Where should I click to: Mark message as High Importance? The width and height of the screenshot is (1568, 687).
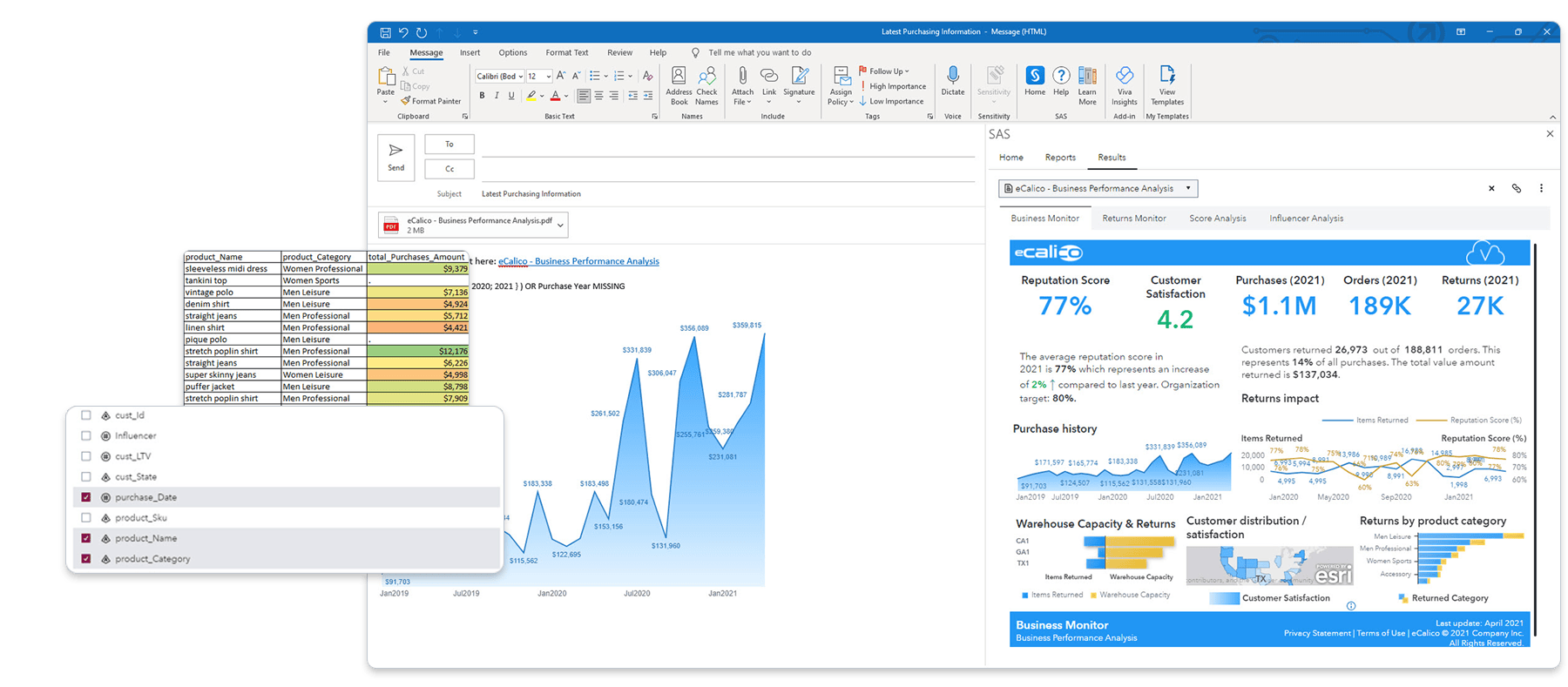[893, 86]
